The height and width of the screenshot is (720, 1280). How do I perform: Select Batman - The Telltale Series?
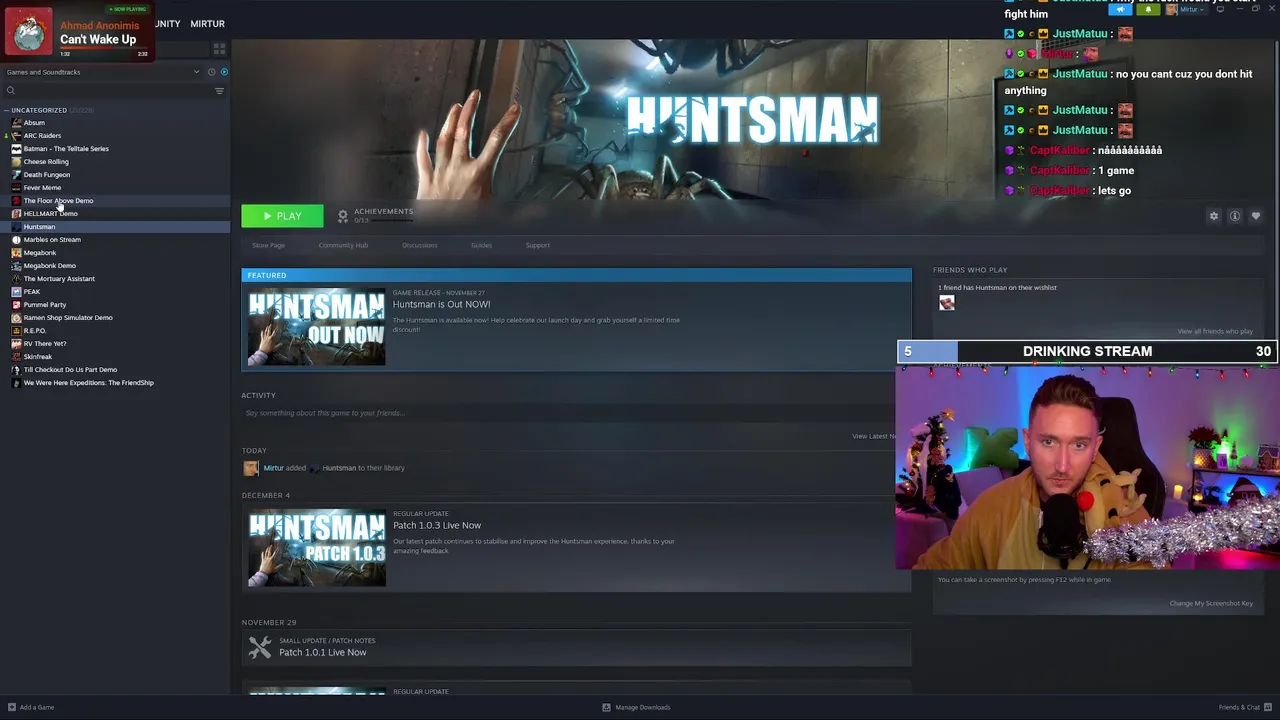click(66, 149)
